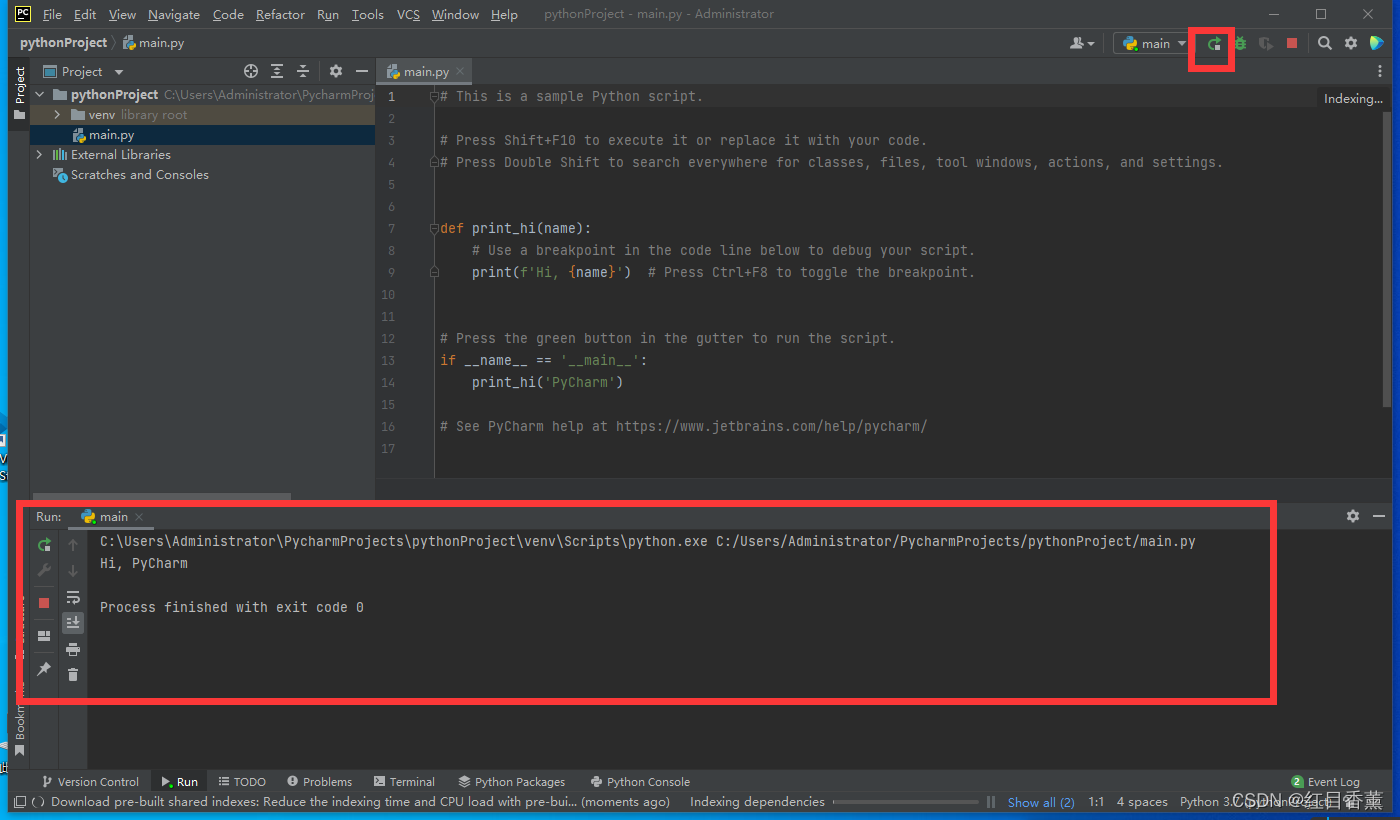Click the 1:1 cursor position indicator
Viewport: 1400px width, 820px height.
click(1096, 802)
